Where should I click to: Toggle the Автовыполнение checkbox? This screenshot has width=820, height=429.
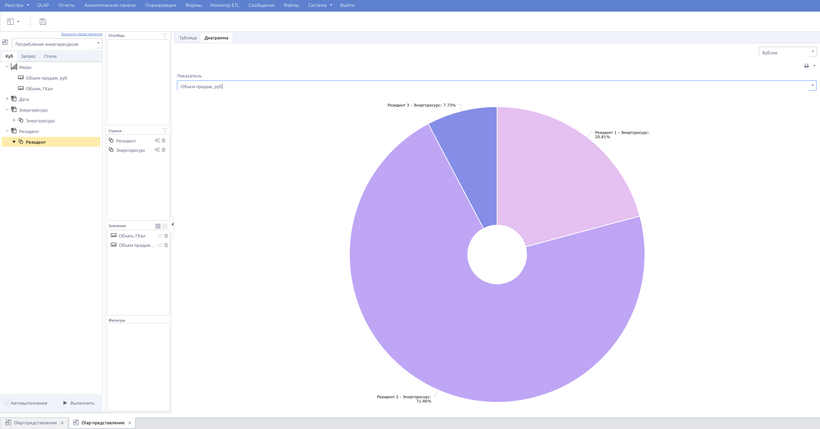(x=6, y=403)
